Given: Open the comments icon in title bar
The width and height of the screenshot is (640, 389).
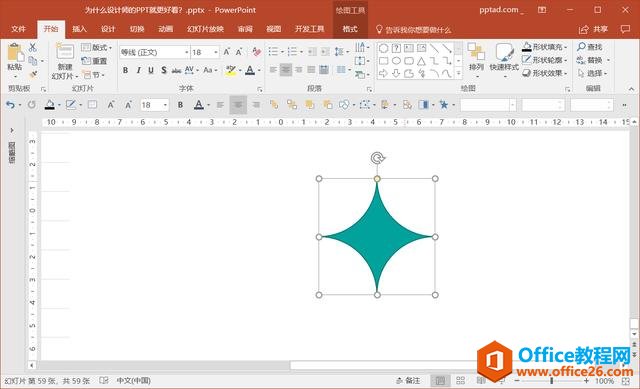Looking at the screenshot, I should coord(625,29).
